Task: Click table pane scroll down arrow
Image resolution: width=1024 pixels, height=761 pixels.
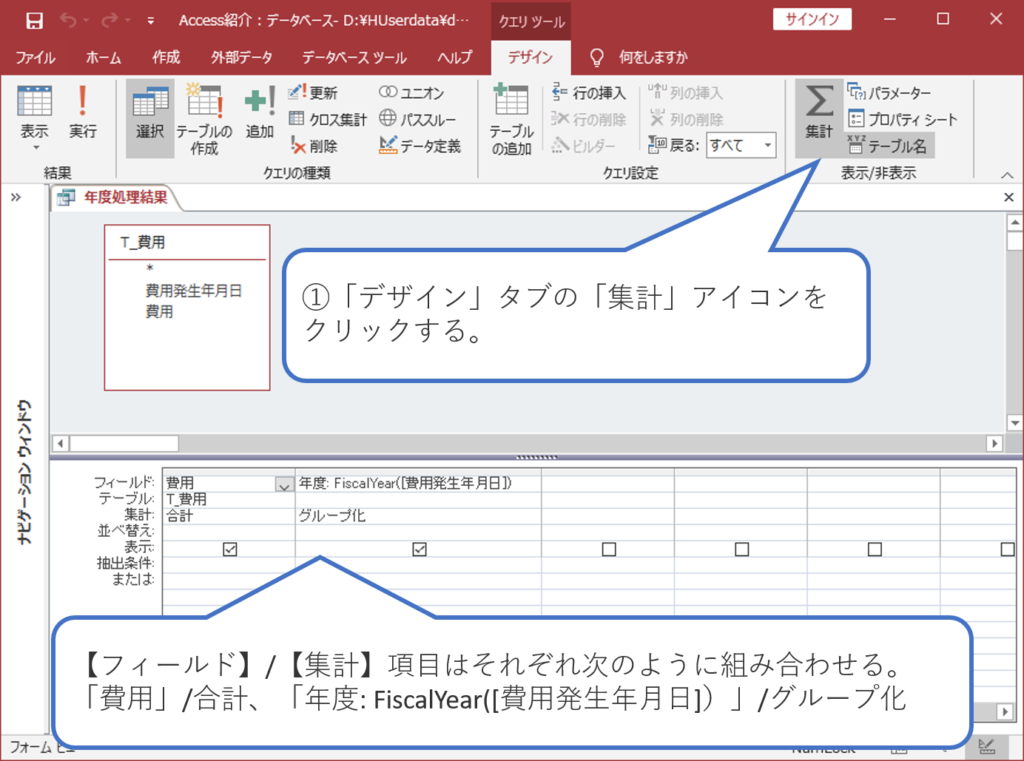Action: pyautogui.click(x=1014, y=423)
